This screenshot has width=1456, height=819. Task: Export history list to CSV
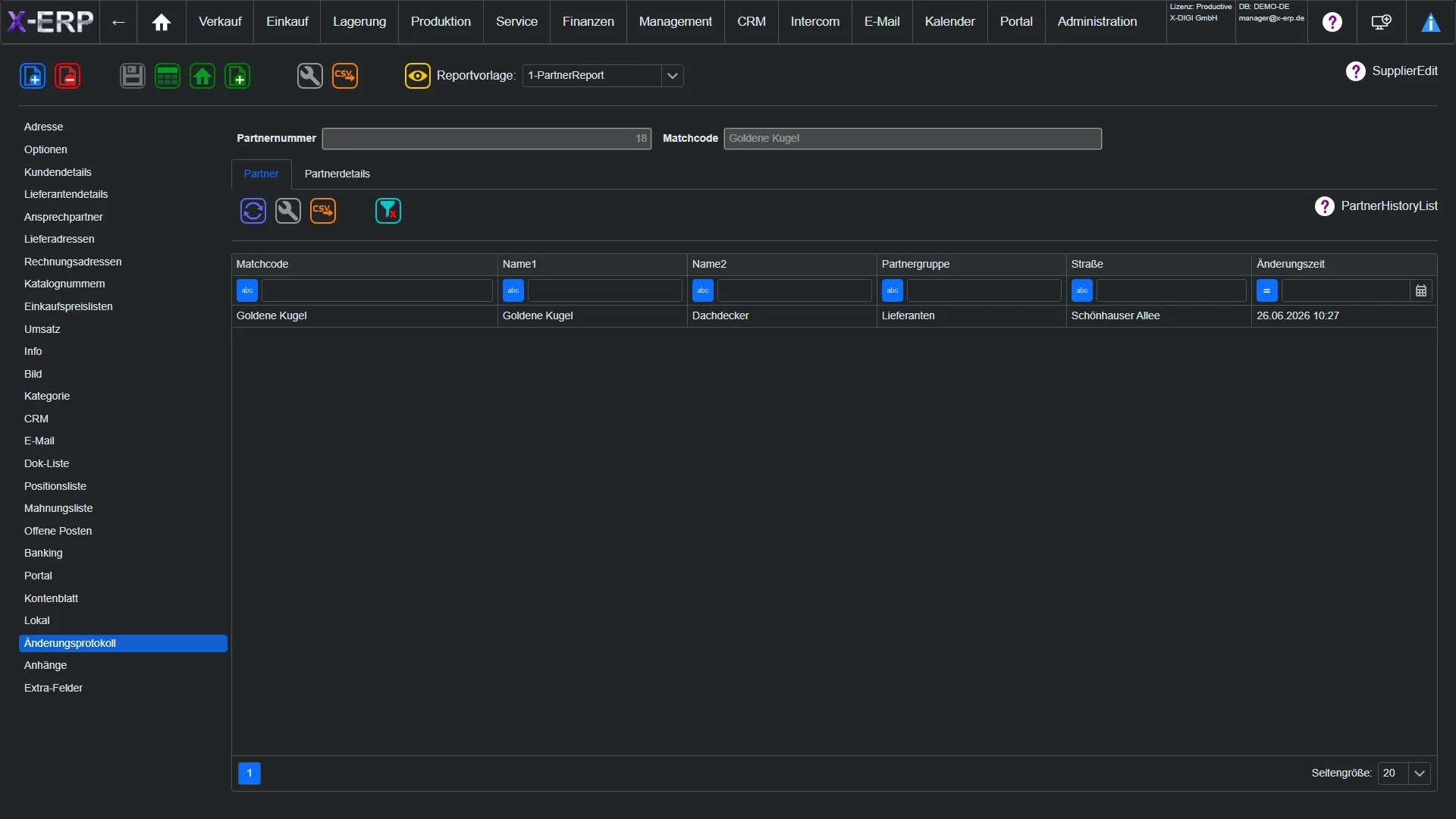(323, 211)
